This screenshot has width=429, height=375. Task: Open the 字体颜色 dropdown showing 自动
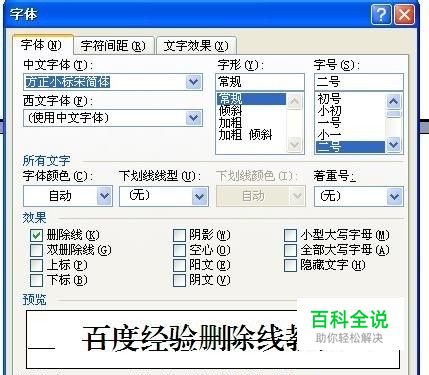[68, 196]
